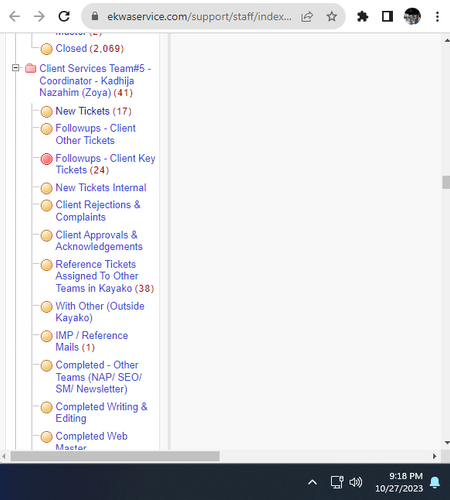Open New Tickets Internal view
Viewport: 450px width, 500px height.
(101, 187)
